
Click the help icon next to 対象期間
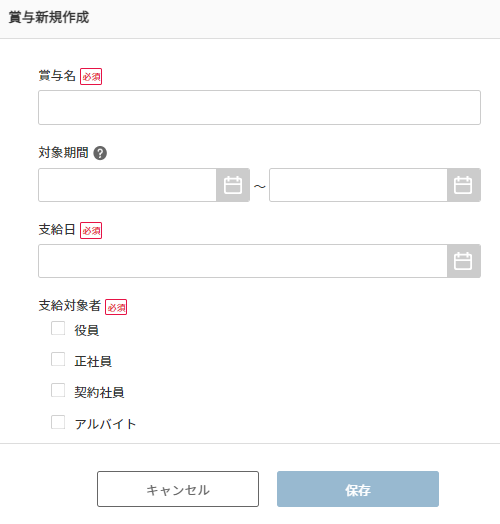pos(100,153)
